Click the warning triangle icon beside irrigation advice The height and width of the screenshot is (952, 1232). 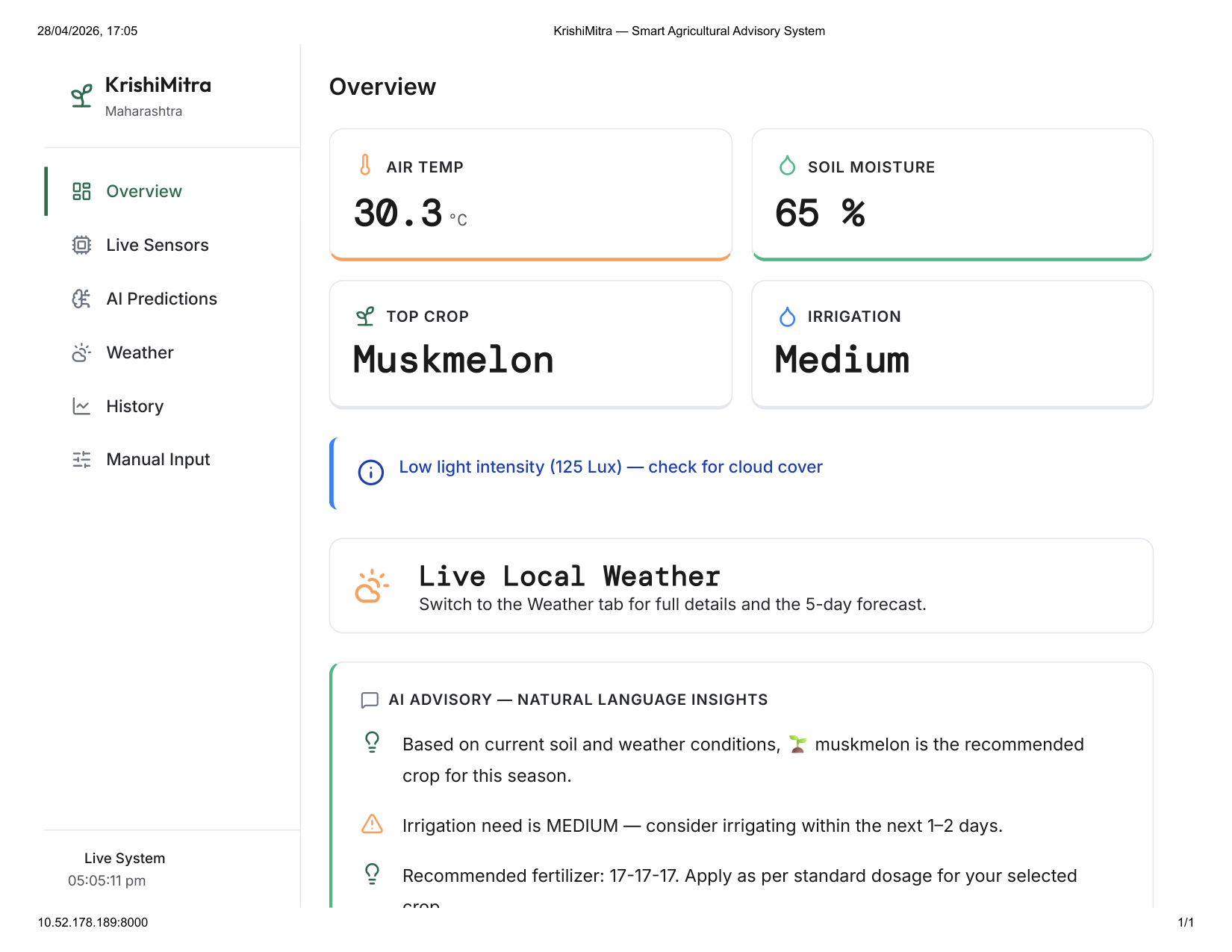point(372,824)
